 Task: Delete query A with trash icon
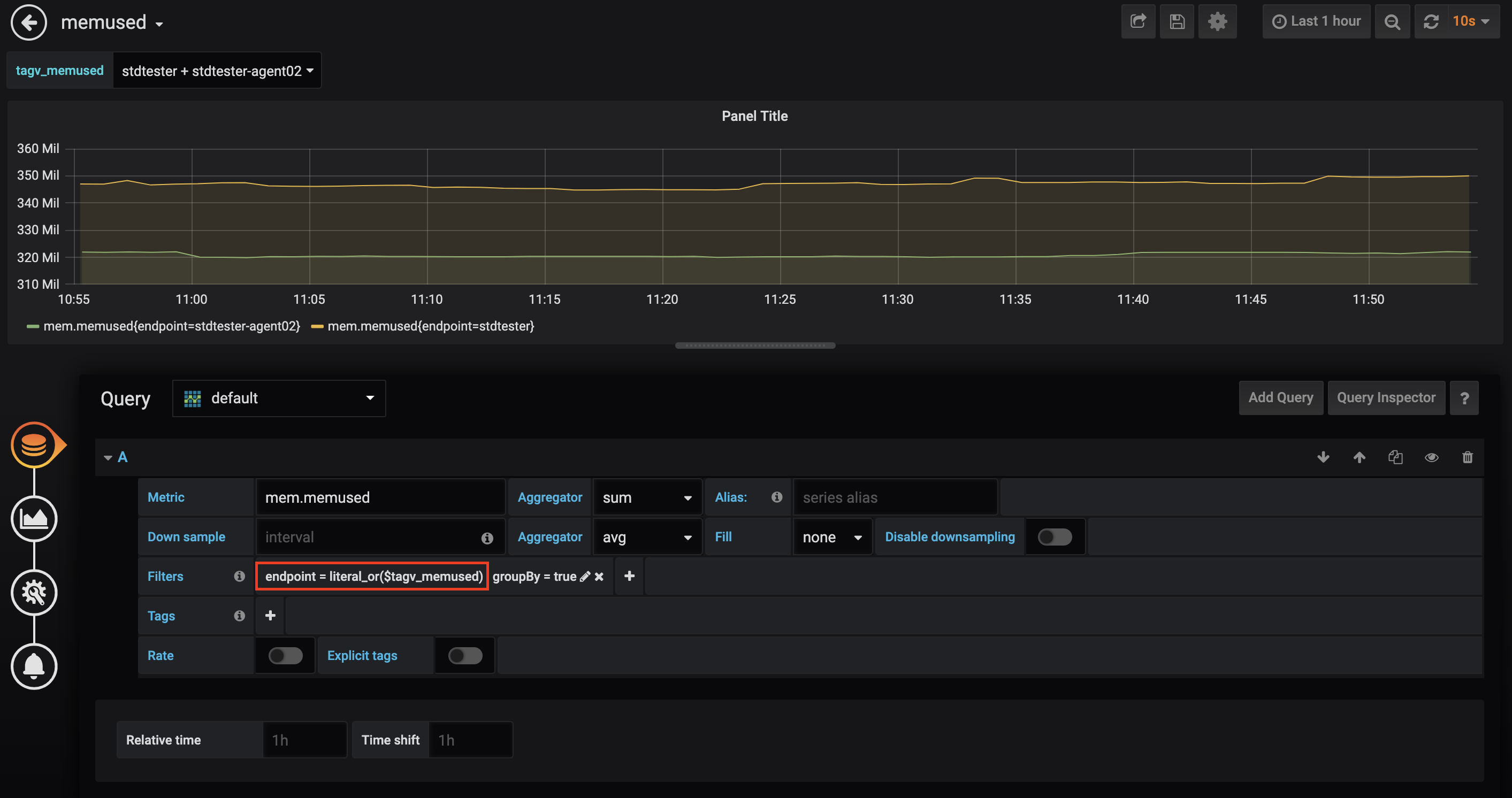[1467, 457]
